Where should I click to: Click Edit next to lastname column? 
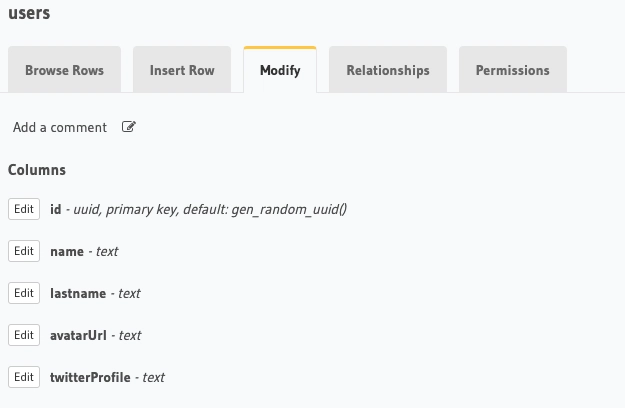point(24,293)
